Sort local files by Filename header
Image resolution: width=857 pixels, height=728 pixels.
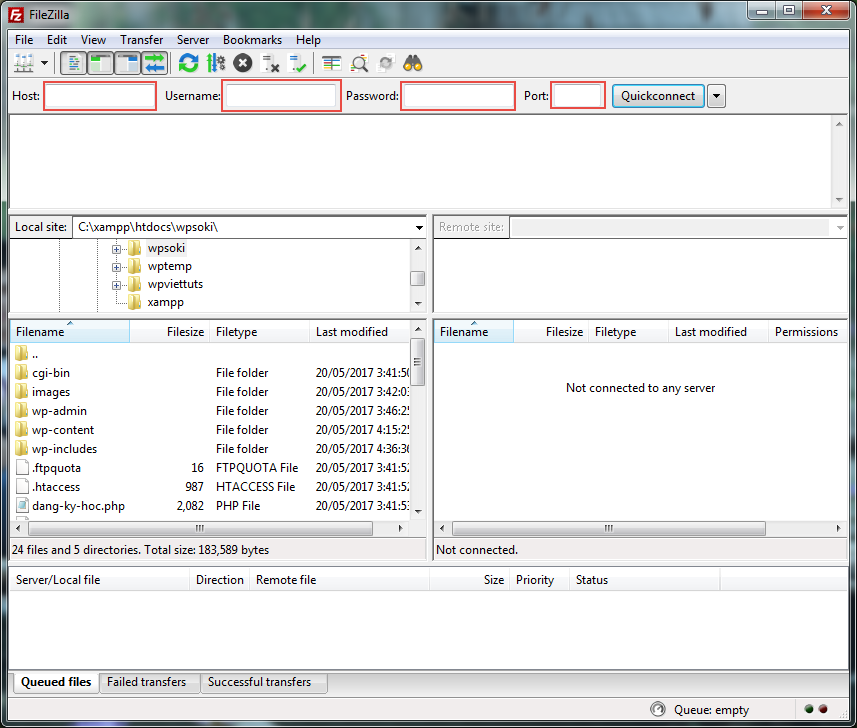(69, 332)
